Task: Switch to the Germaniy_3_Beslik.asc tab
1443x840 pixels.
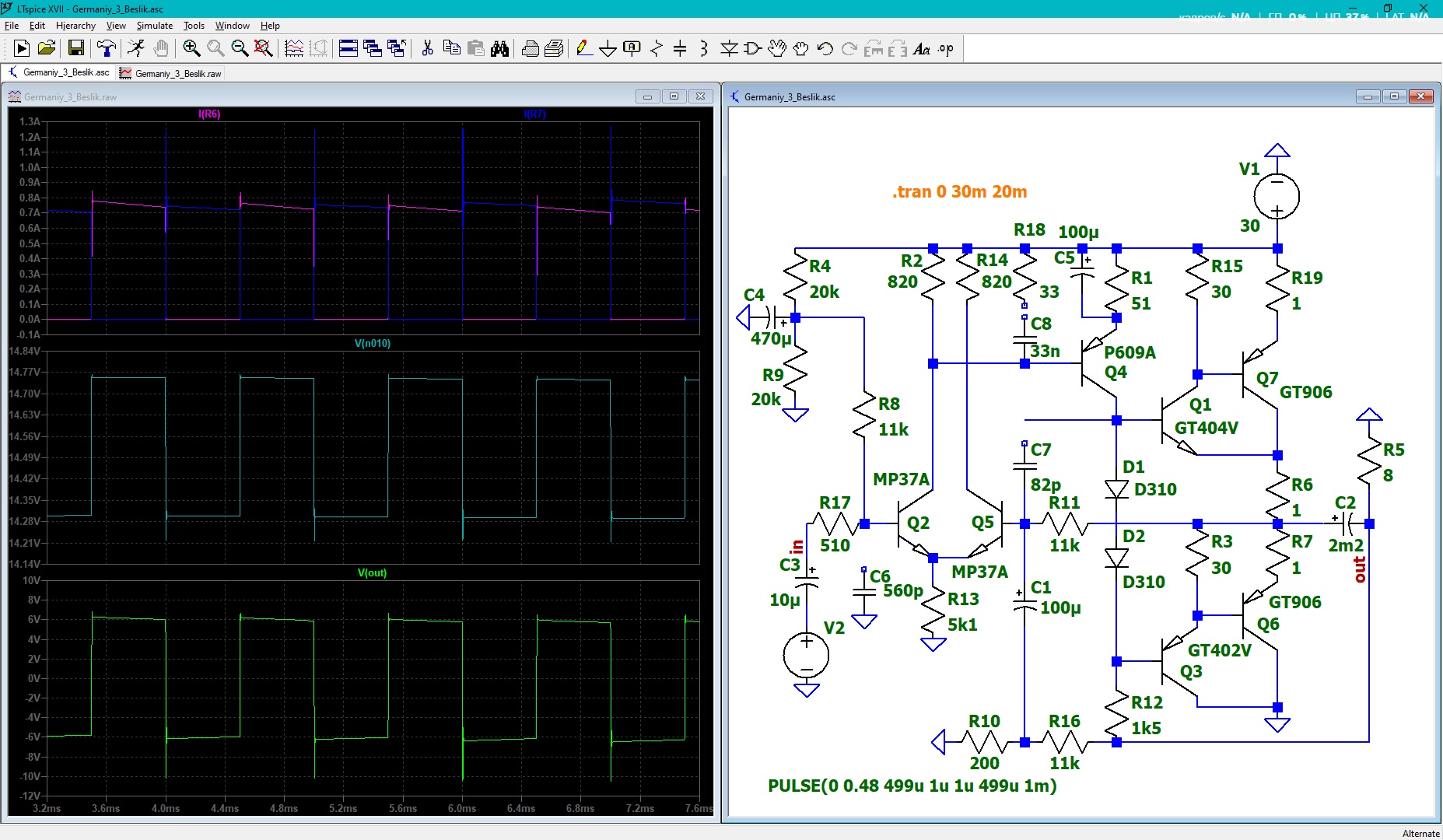Action: (x=59, y=72)
